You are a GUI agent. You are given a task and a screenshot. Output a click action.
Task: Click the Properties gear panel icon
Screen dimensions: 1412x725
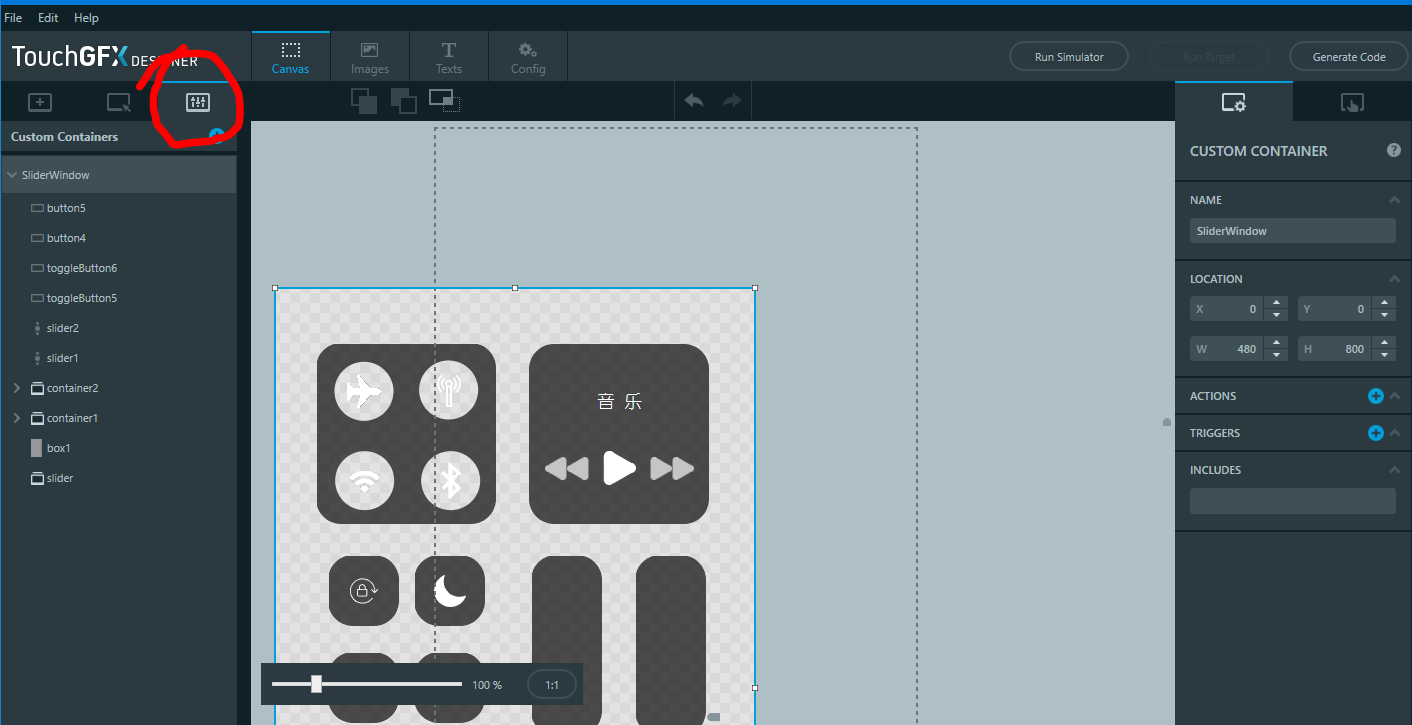coord(1233,101)
